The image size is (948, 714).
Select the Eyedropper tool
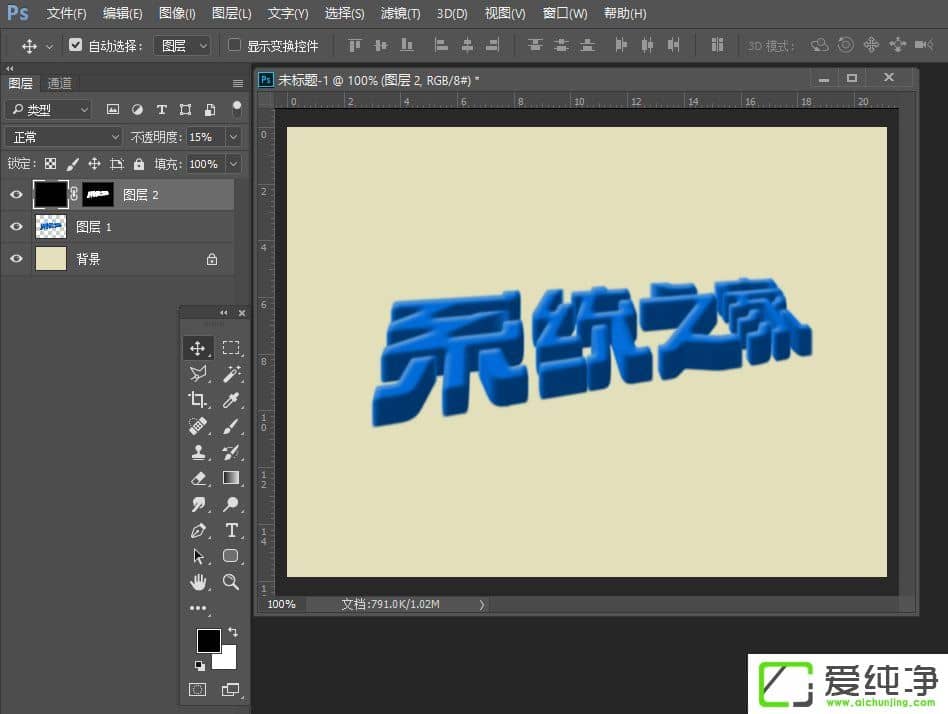pyautogui.click(x=231, y=400)
